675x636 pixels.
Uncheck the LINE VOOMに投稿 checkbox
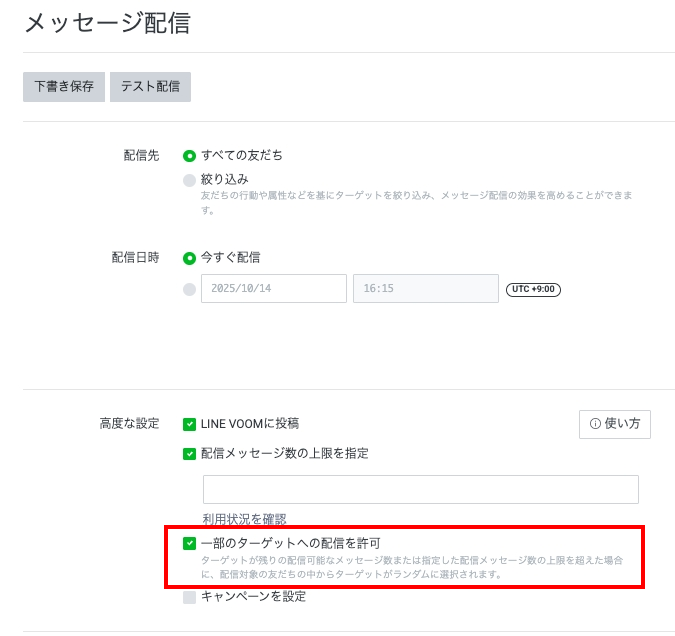[189, 424]
